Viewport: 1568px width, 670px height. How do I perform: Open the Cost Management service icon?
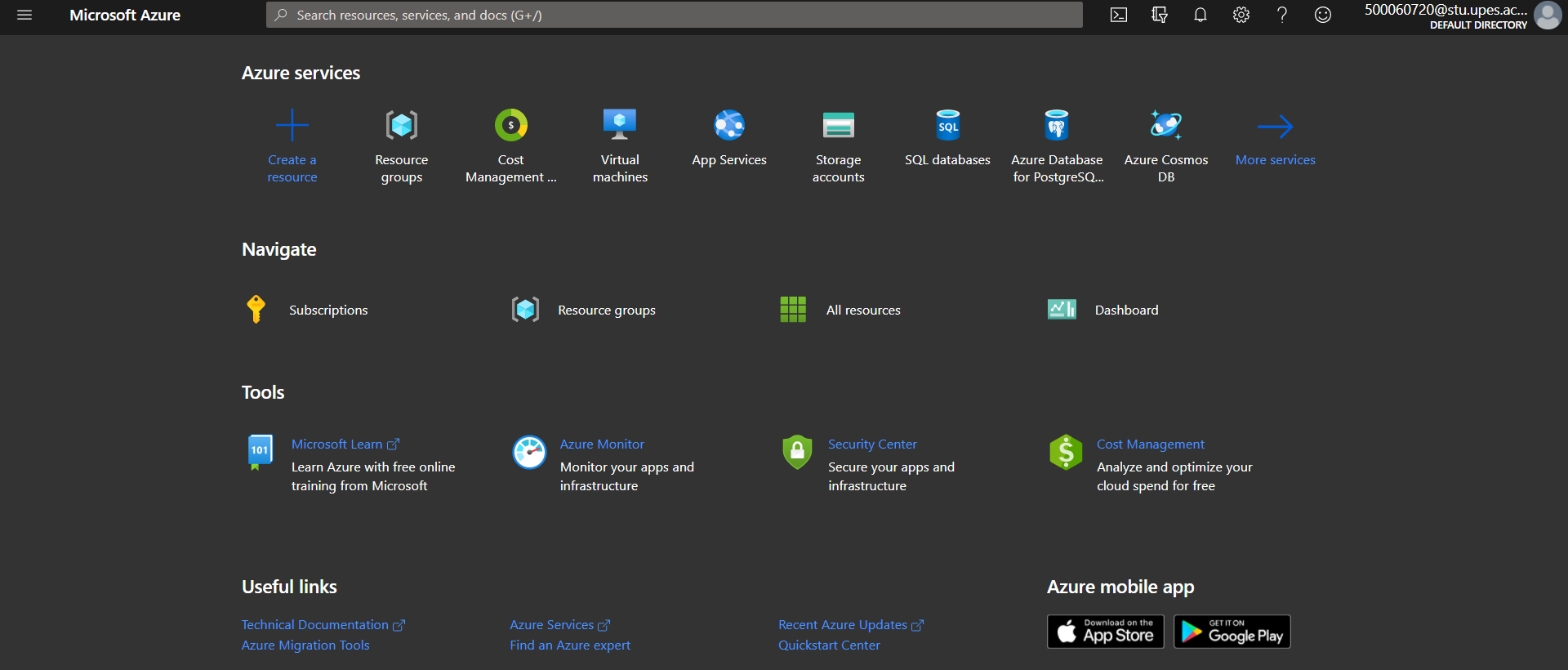(x=511, y=125)
